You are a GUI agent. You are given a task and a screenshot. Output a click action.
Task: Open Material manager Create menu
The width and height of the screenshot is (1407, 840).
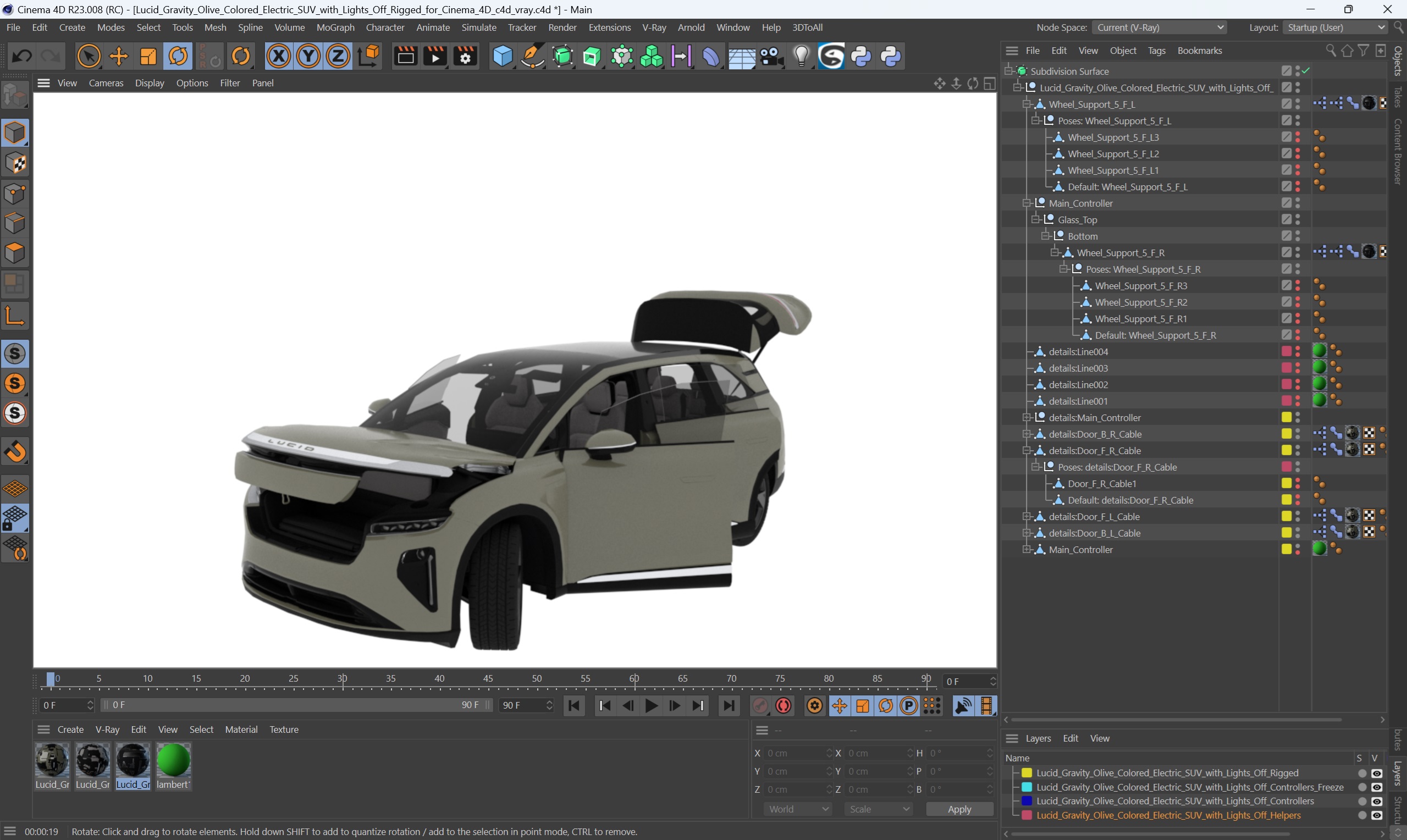(70, 729)
